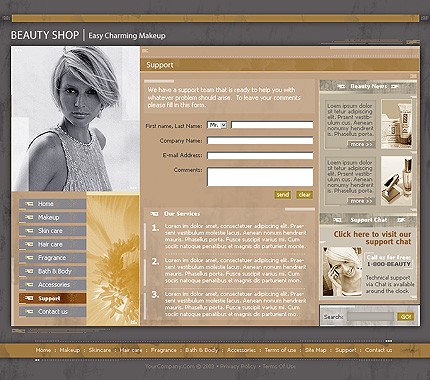Click the arrow icon beside Accessories
Image resolution: width=430 pixels, height=380 pixels.
coord(29,285)
